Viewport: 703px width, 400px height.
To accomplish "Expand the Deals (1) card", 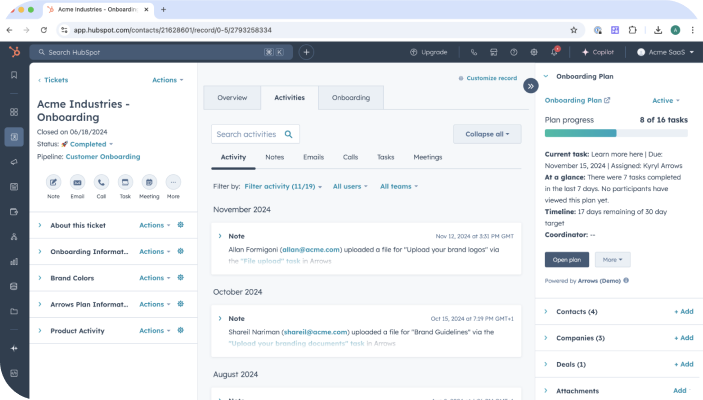I will (546, 364).
